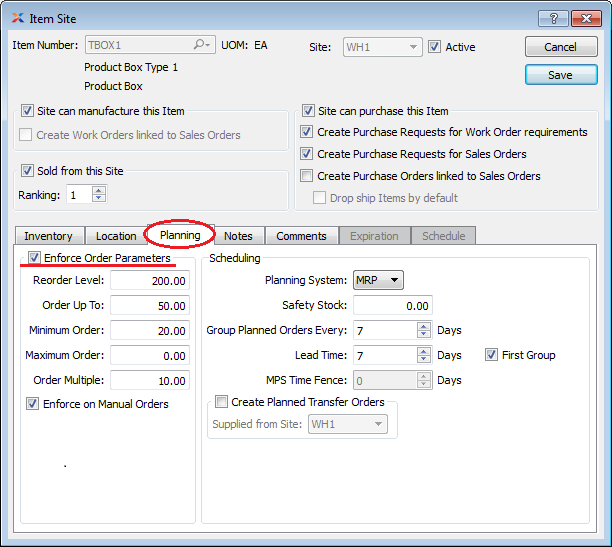Viewport: 612px width, 547px height.
Task: Enable Create Planned Transfer Orders
Action: pos(221,402)
